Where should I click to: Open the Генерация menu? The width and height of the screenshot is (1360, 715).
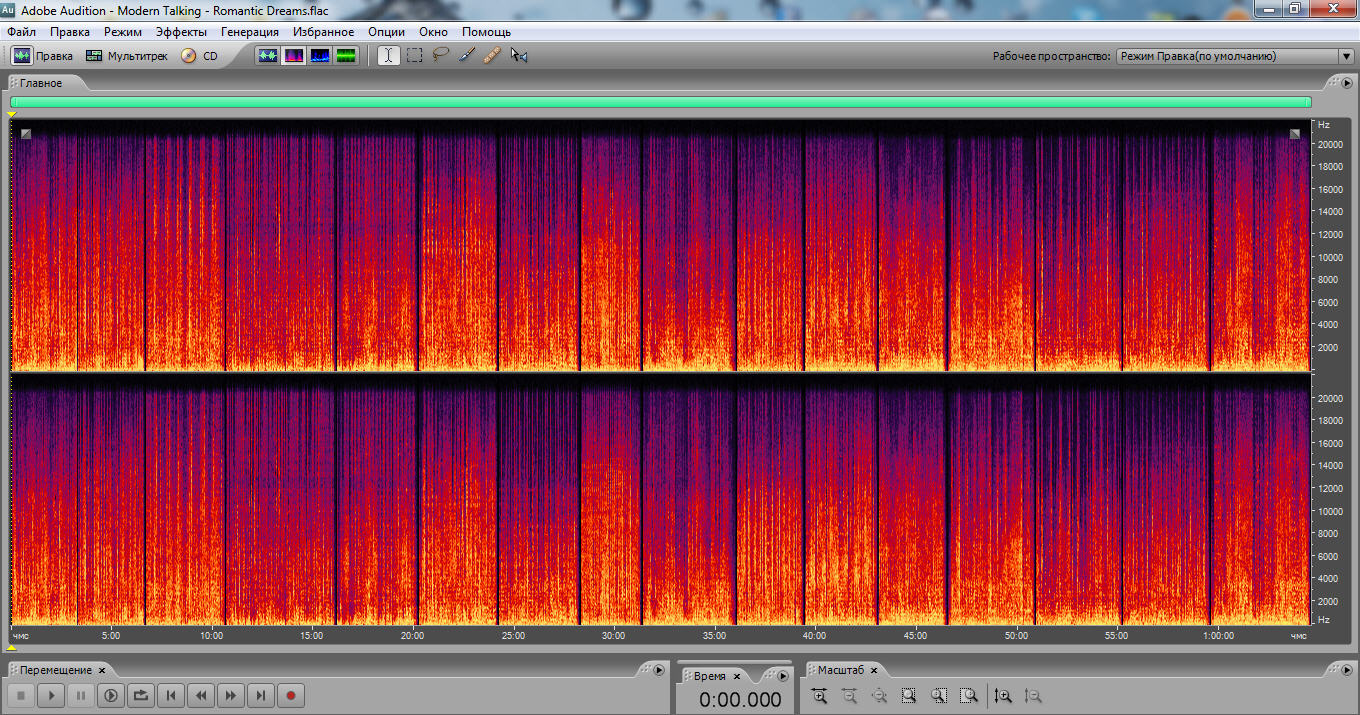249,32
